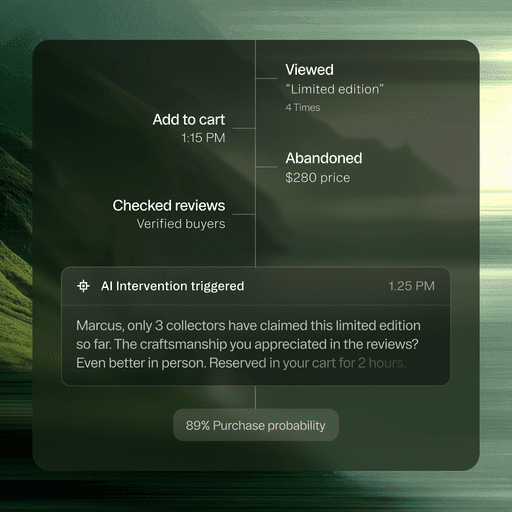Select the Abandoned event label
The width and height of the screenshot is (512, 512).
tap(324, 158)
